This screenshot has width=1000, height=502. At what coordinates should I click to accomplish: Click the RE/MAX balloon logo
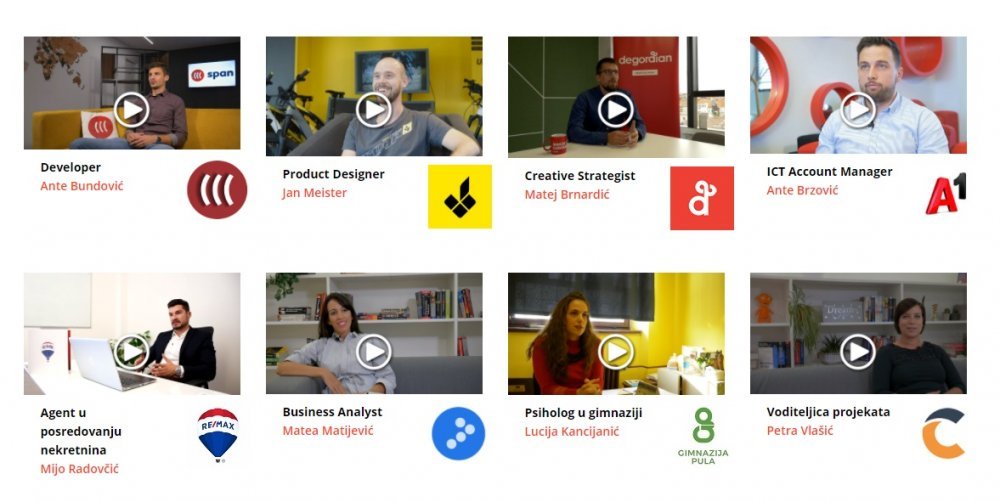point(218,434)
